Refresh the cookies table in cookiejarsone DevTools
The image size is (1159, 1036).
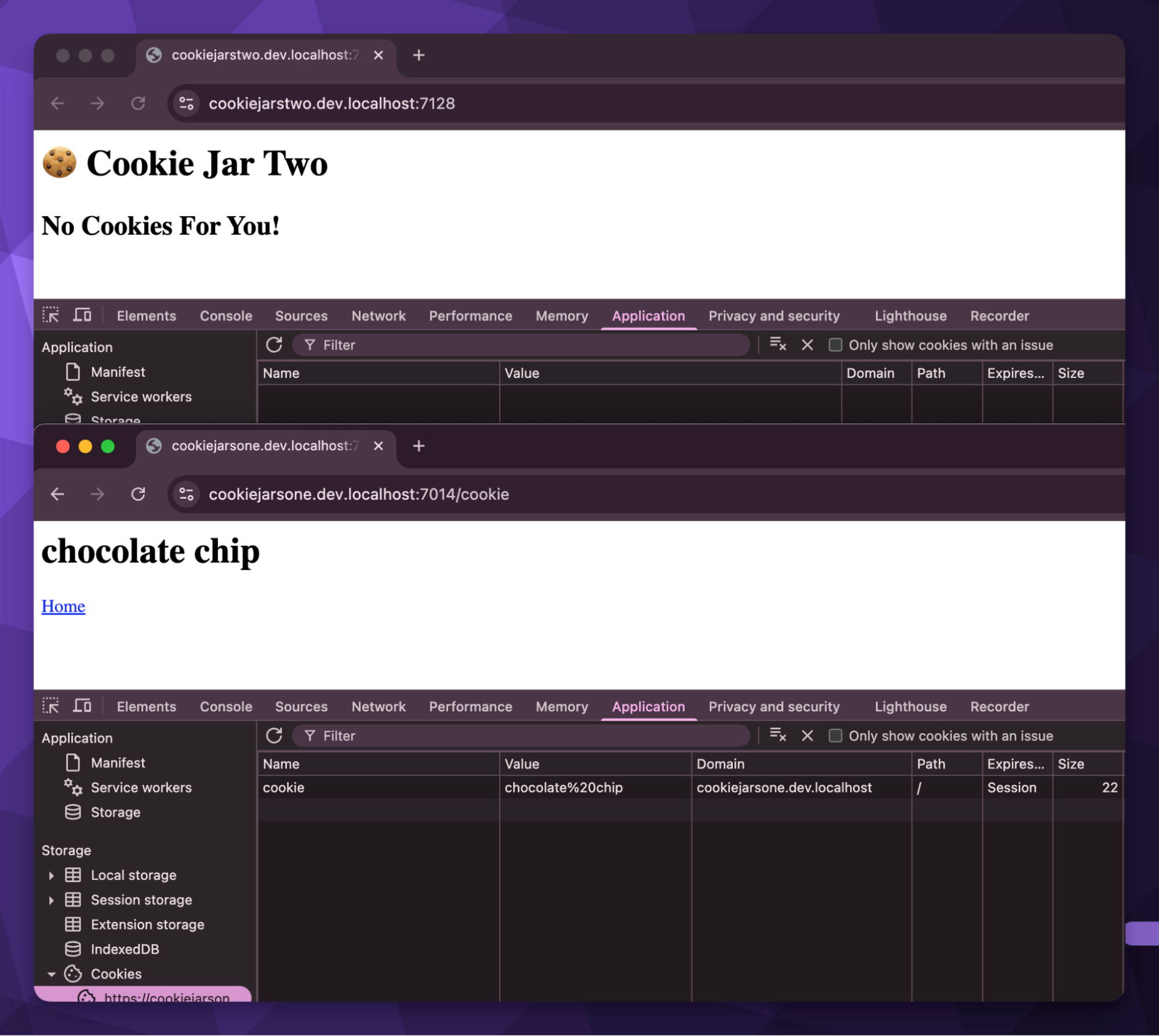[274, 736]
